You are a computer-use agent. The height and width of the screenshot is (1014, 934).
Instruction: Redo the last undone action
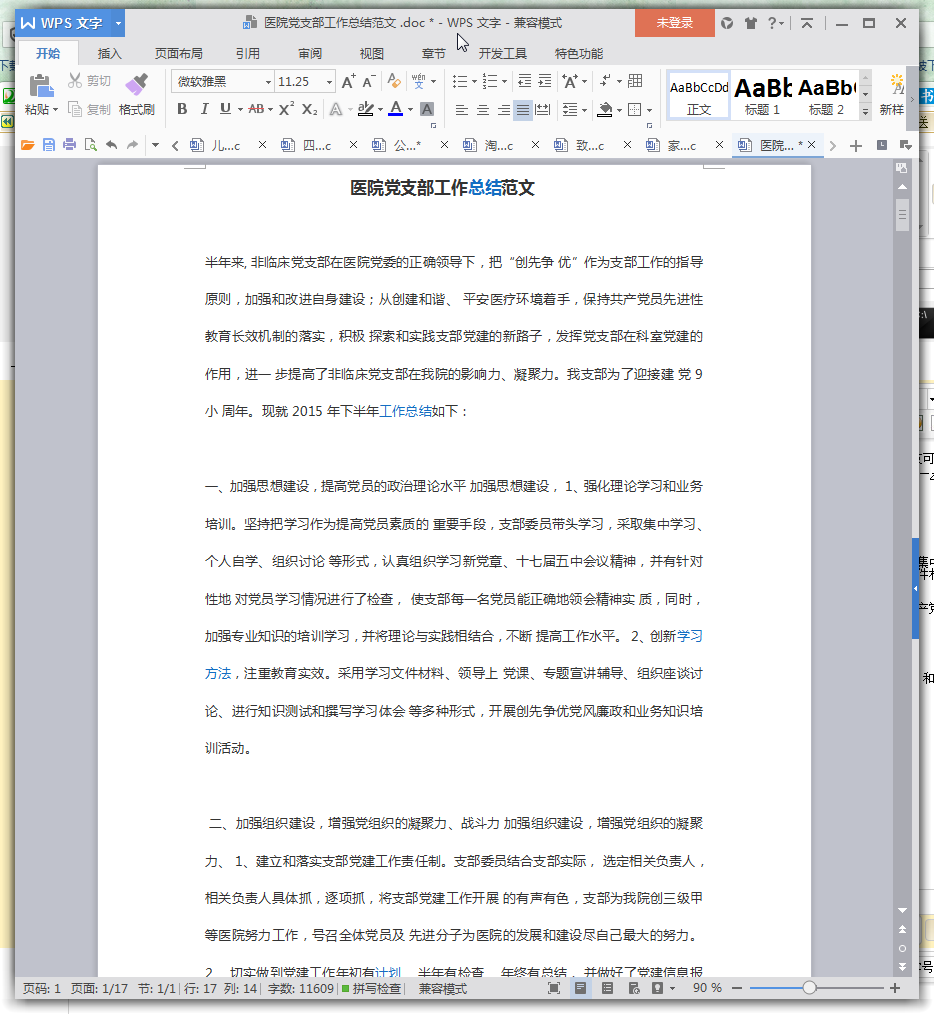(133, 145)
